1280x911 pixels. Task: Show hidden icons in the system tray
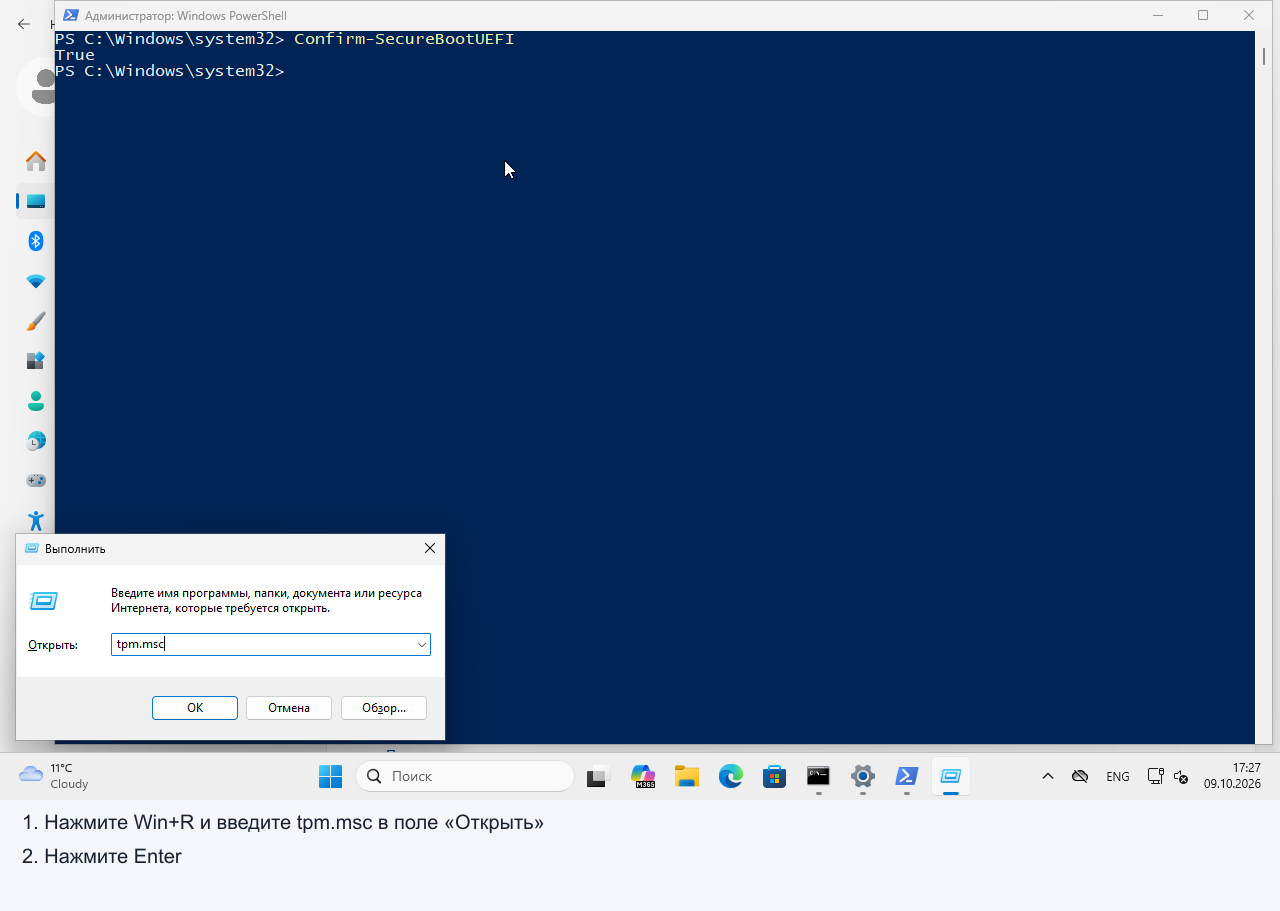[1048, 776]
